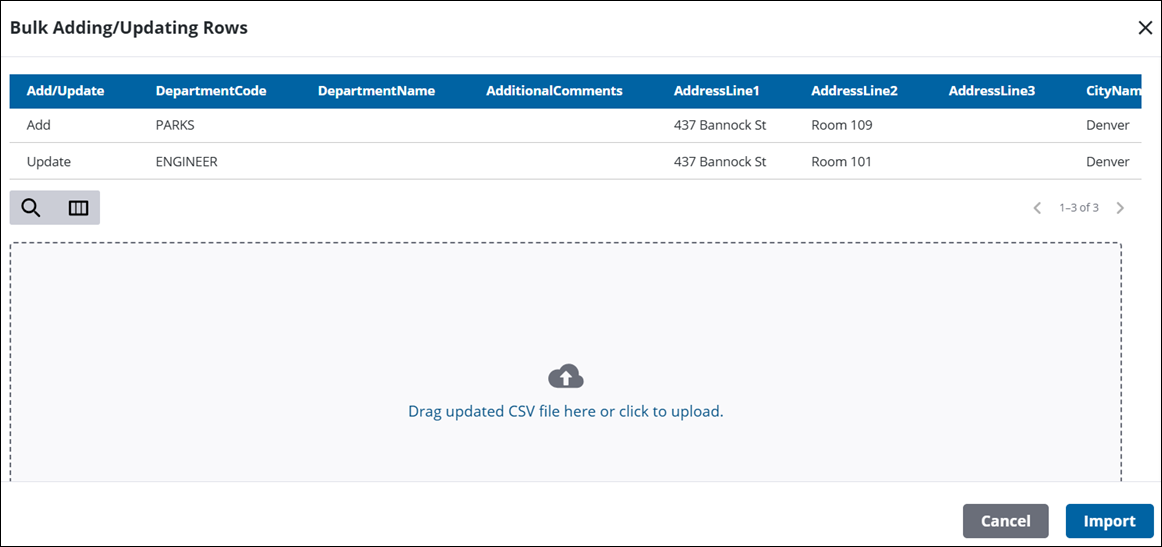Click 'Denver' in the ENGINEER row
Screen dimensions: 1162x547
click(x=1108, y=161)
